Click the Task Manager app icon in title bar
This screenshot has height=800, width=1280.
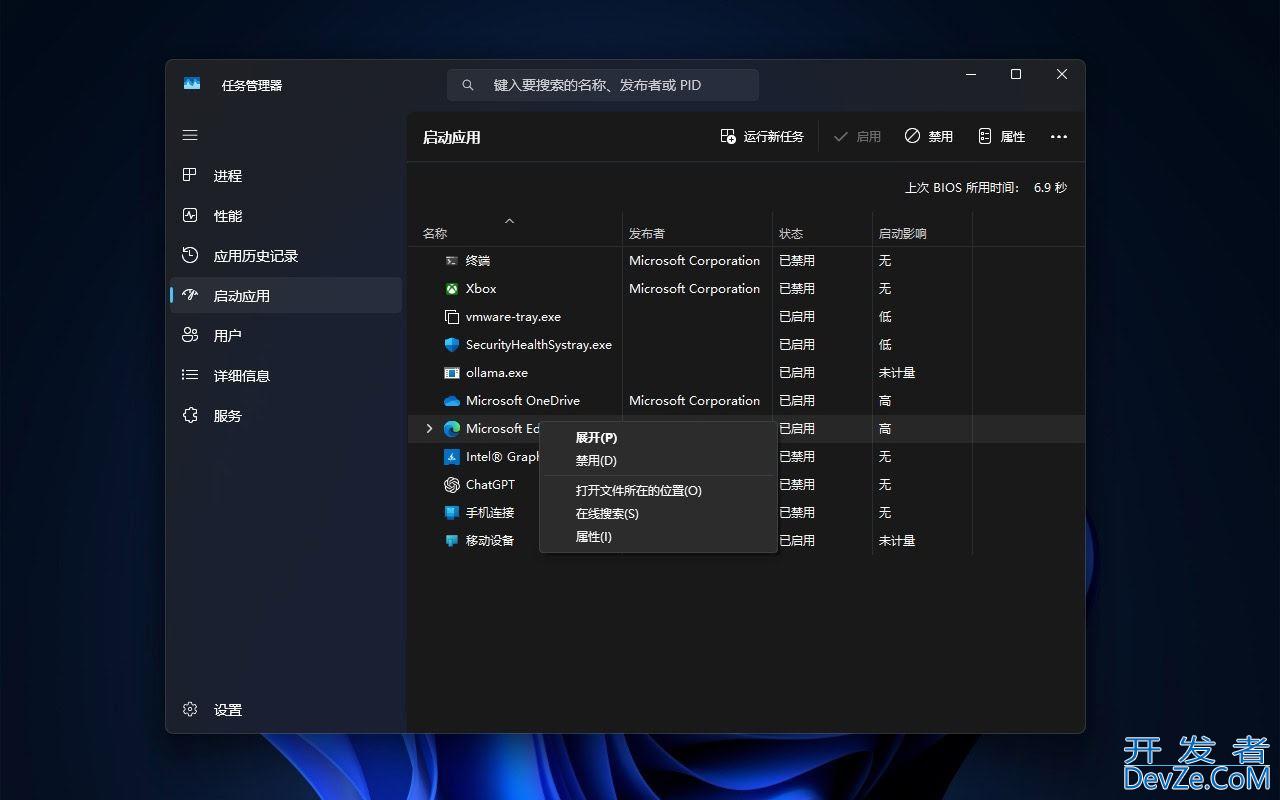tap(192, 85)
